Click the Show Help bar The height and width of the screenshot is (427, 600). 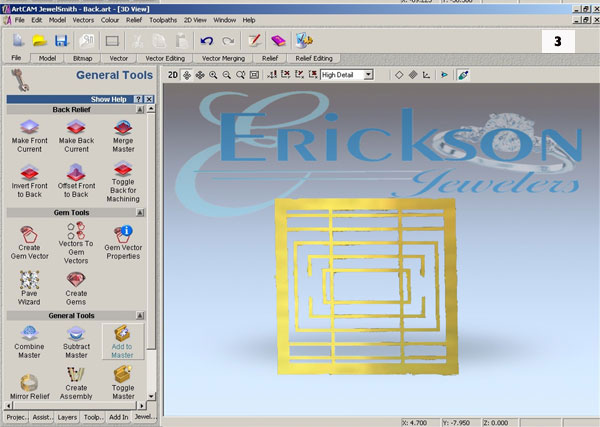point(80,99)
